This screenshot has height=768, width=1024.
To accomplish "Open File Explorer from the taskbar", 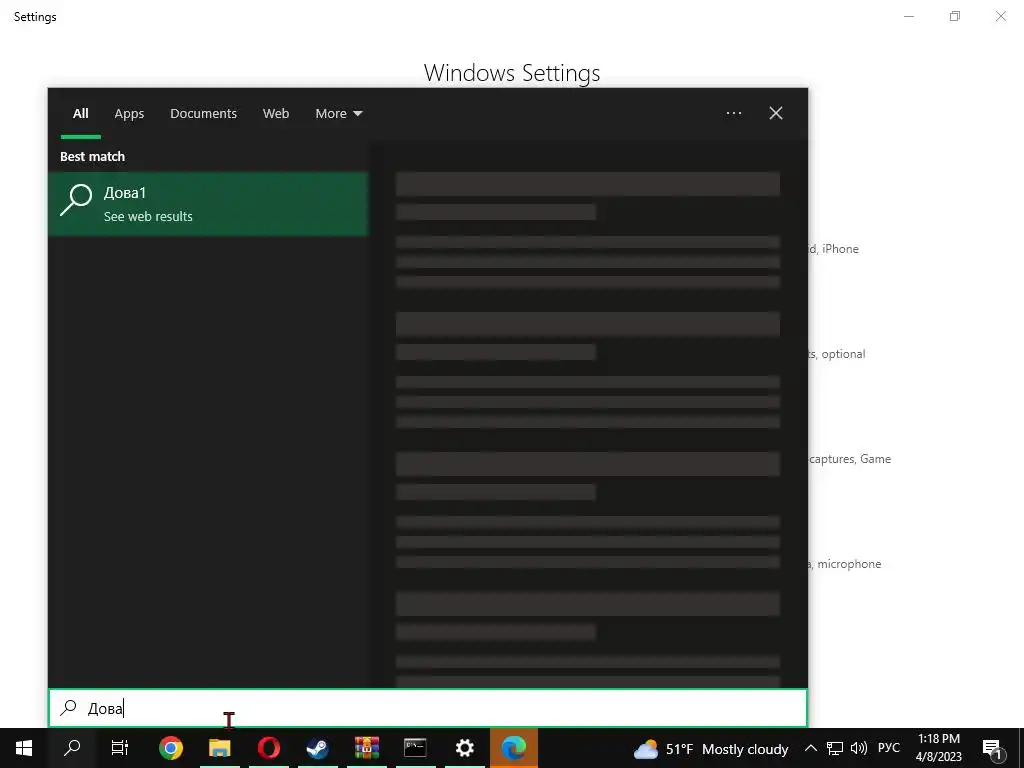I will click(x=220, y=748).
